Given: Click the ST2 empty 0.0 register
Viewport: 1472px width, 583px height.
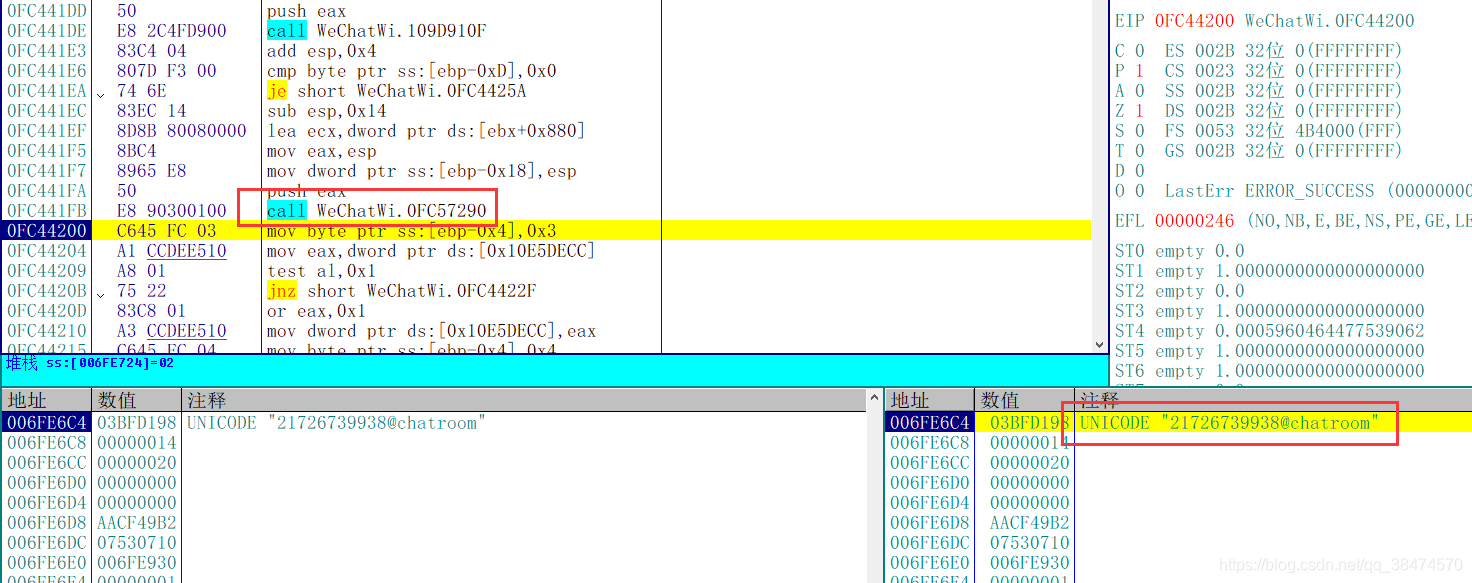Looking at the screenshot, I should tap(1180, 291).
